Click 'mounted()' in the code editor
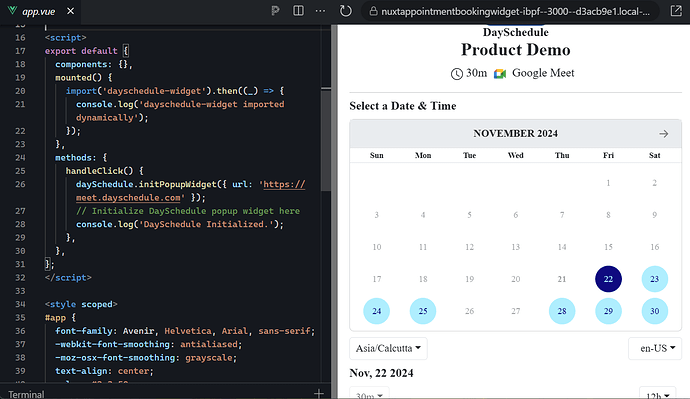 point(78,77)
